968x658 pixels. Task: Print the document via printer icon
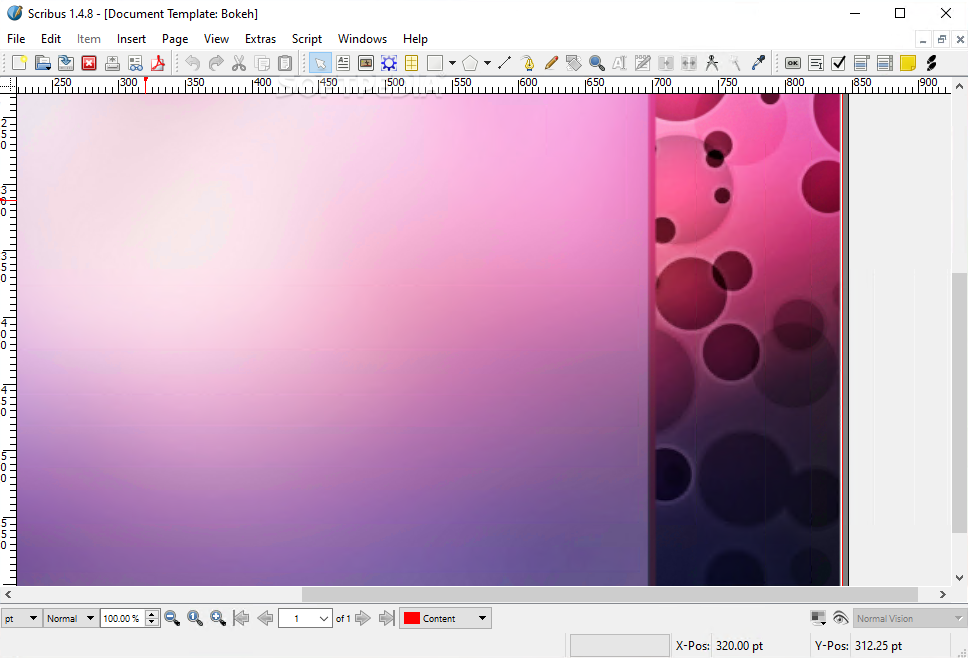(112, 63)
